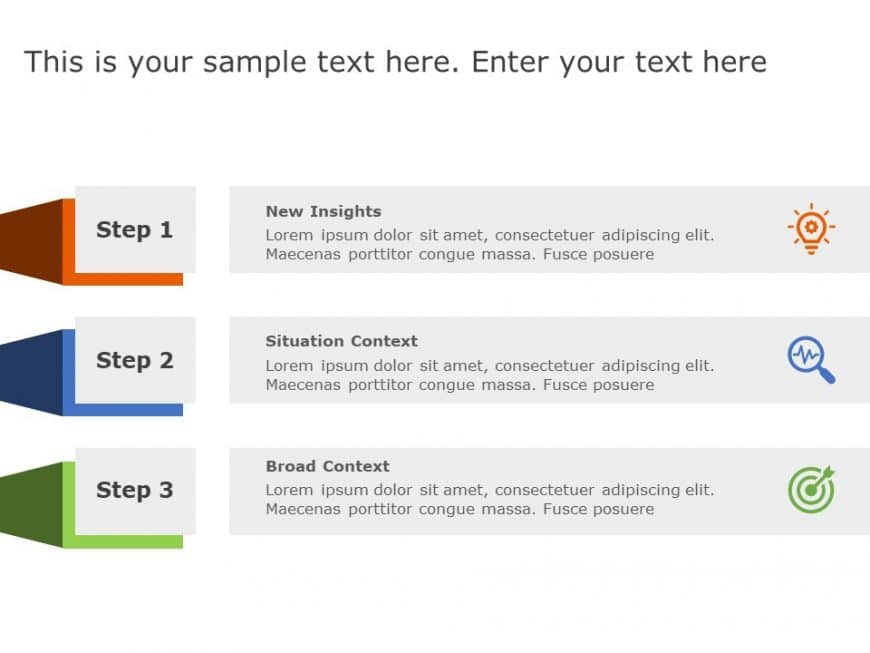Select the Lorem ipsum paragraph under Broad Context
This screenshot has width=870, height=653.
[x=489, y=499]
